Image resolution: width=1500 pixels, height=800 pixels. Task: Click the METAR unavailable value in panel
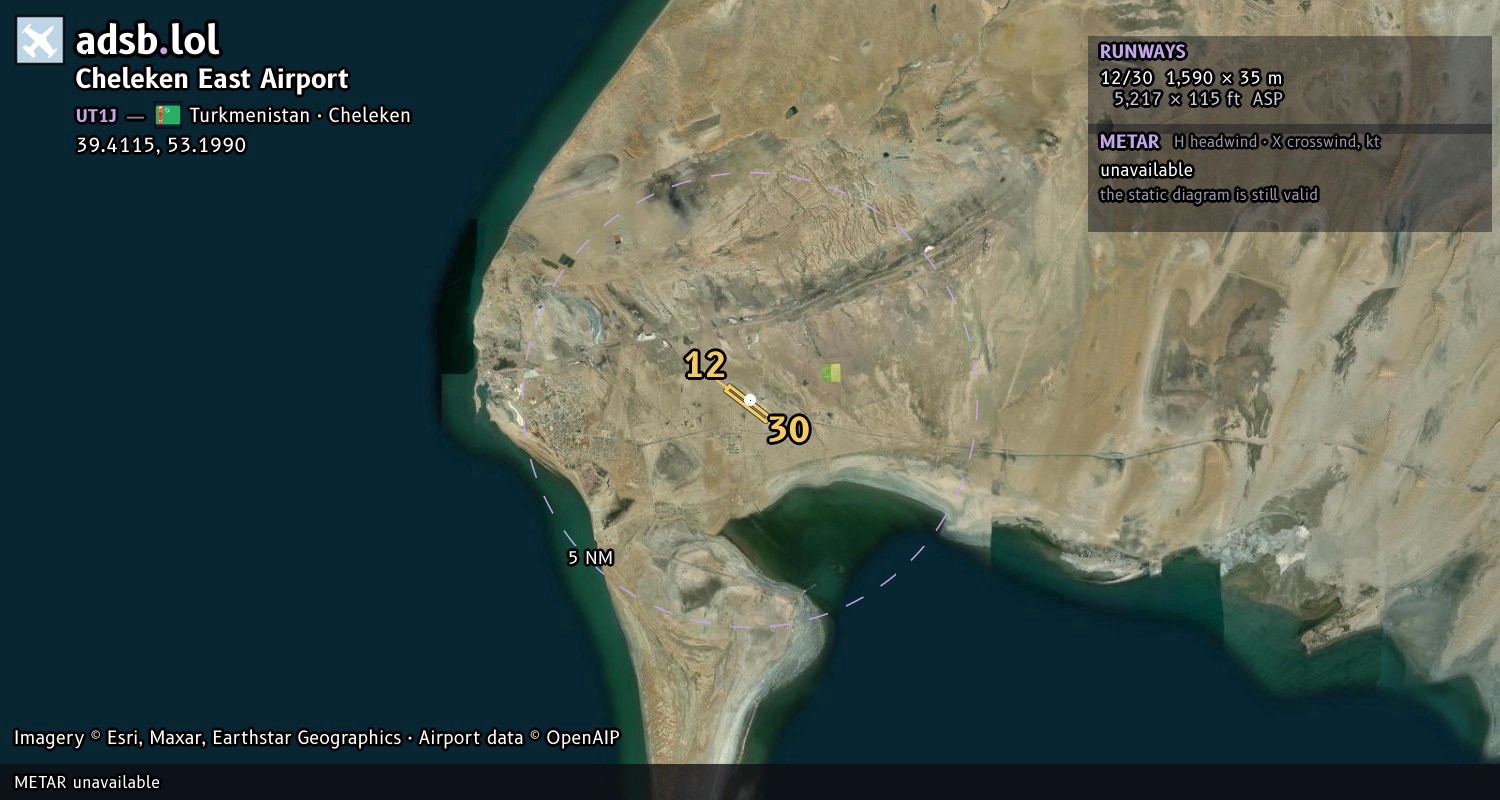coord(1146,170)
